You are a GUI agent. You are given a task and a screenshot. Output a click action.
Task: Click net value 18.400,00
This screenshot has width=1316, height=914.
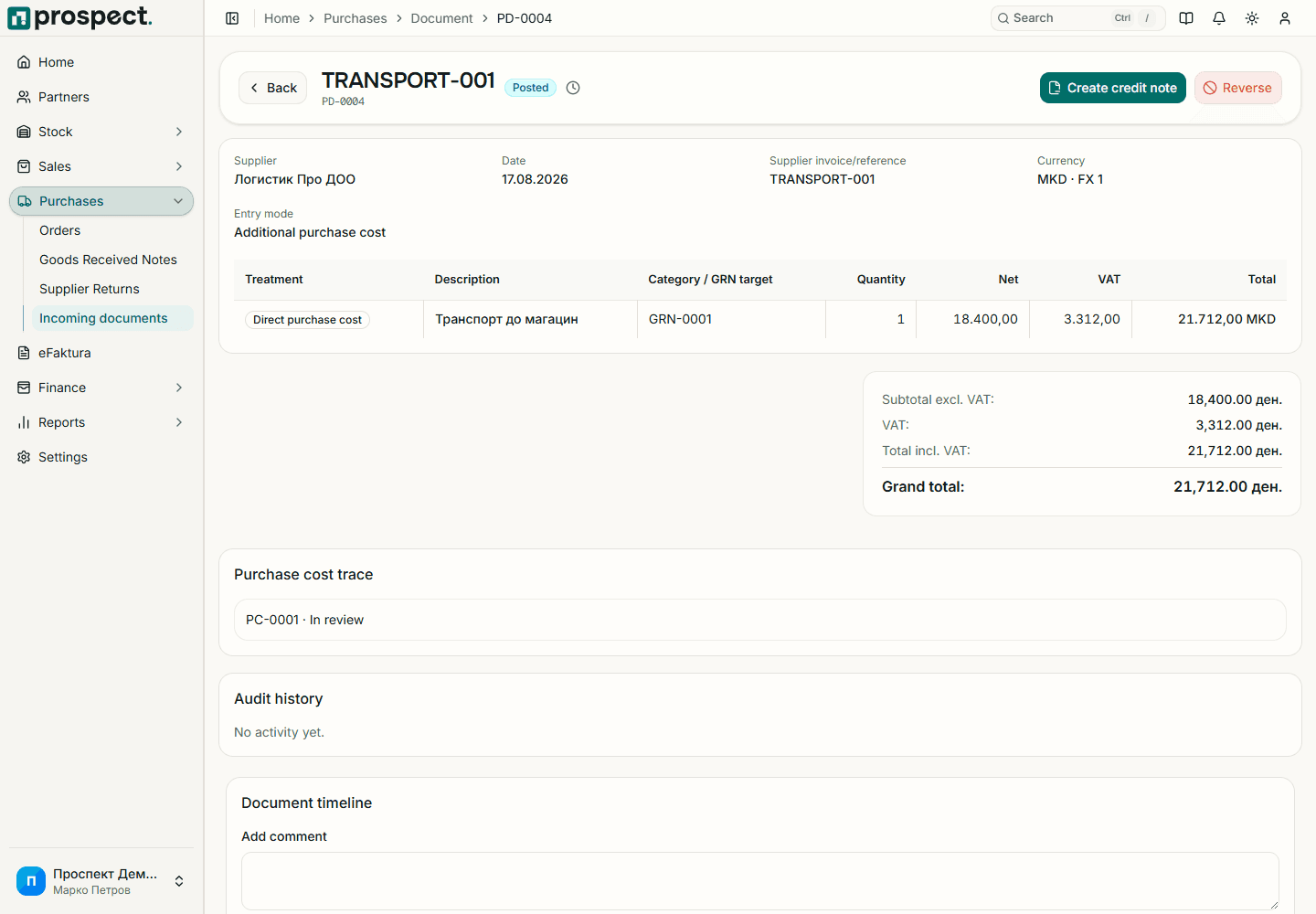click(985, 319)
